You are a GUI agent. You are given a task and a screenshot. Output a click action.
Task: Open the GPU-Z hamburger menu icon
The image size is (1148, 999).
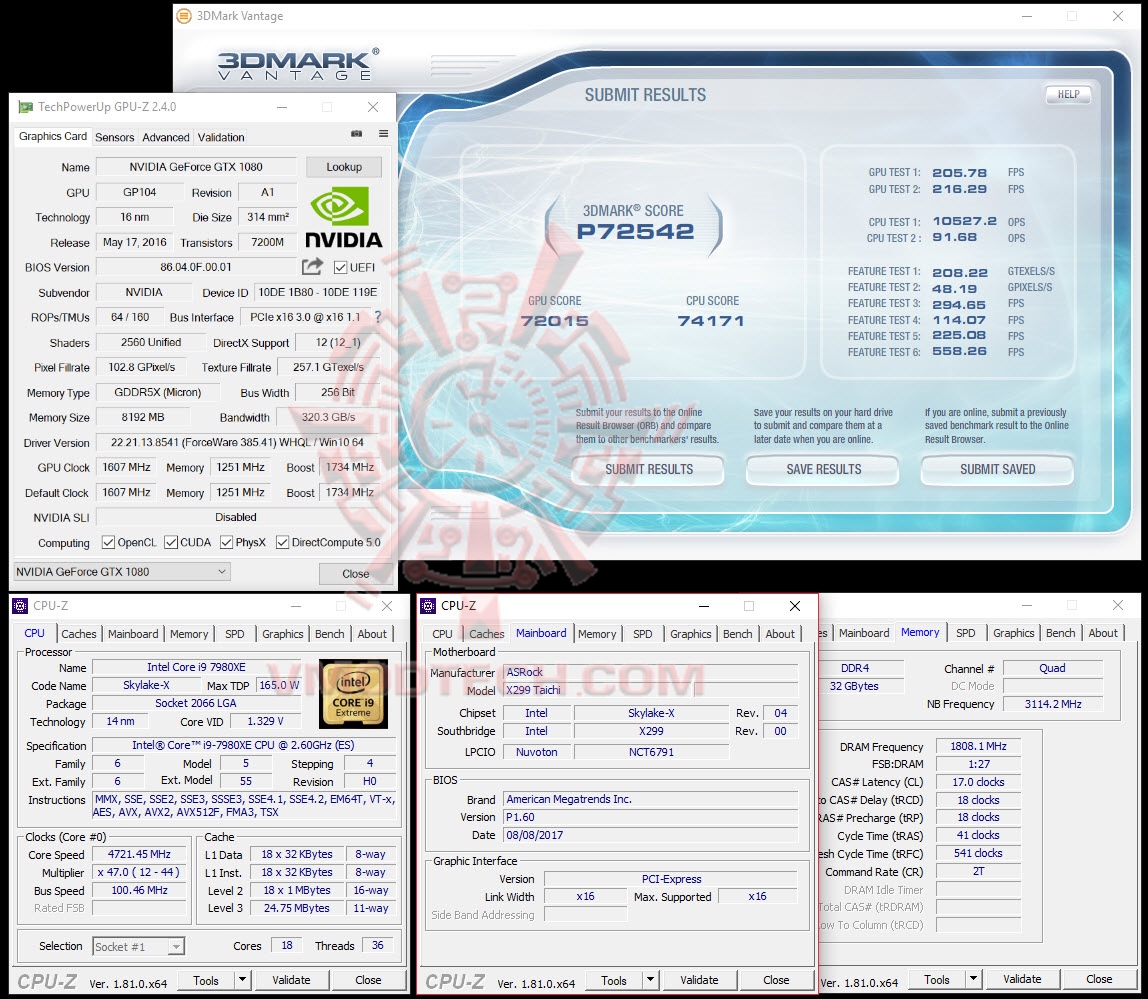pyautogui.click(x=383, y=134)
